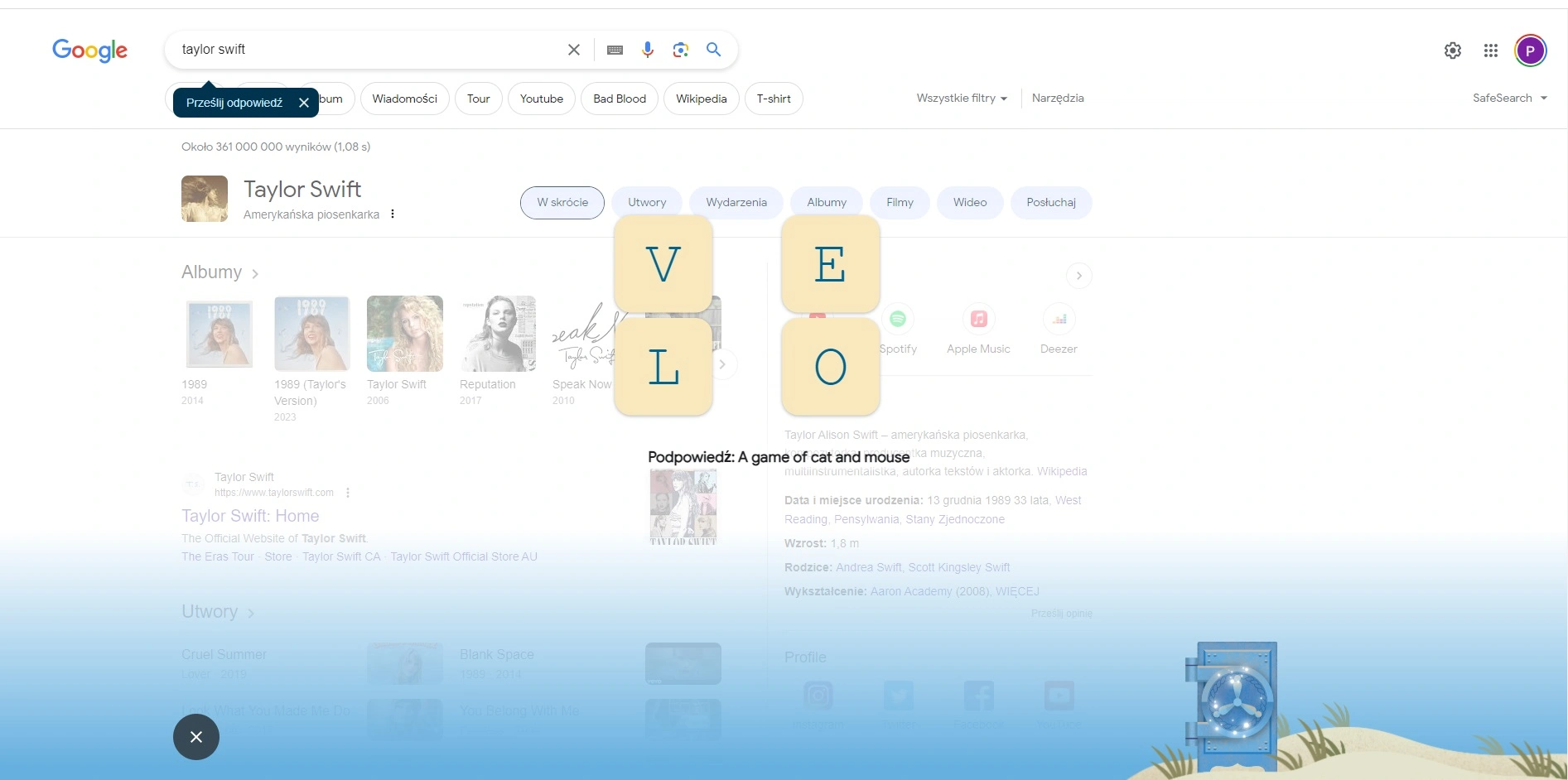Click the blue vault safe icon
Image resolution: width=1568 pixels, height=780 pixels.
click(1232, 705)
